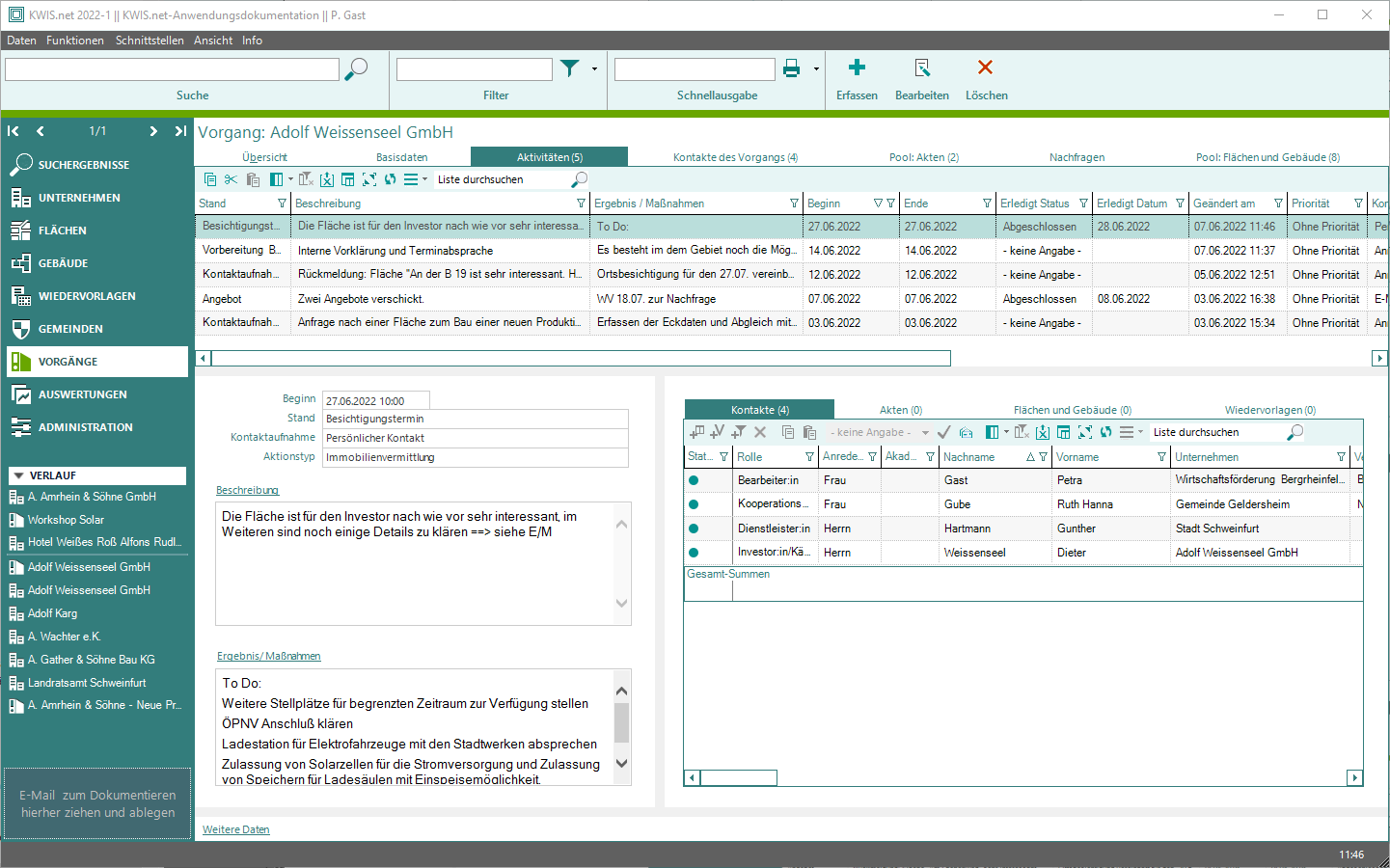The height and width of the screenshot is (868, 1390).
Task: Switch to Kontakte des Vorgangs tab
Action: pyautogui.click(x=735, y=157)
